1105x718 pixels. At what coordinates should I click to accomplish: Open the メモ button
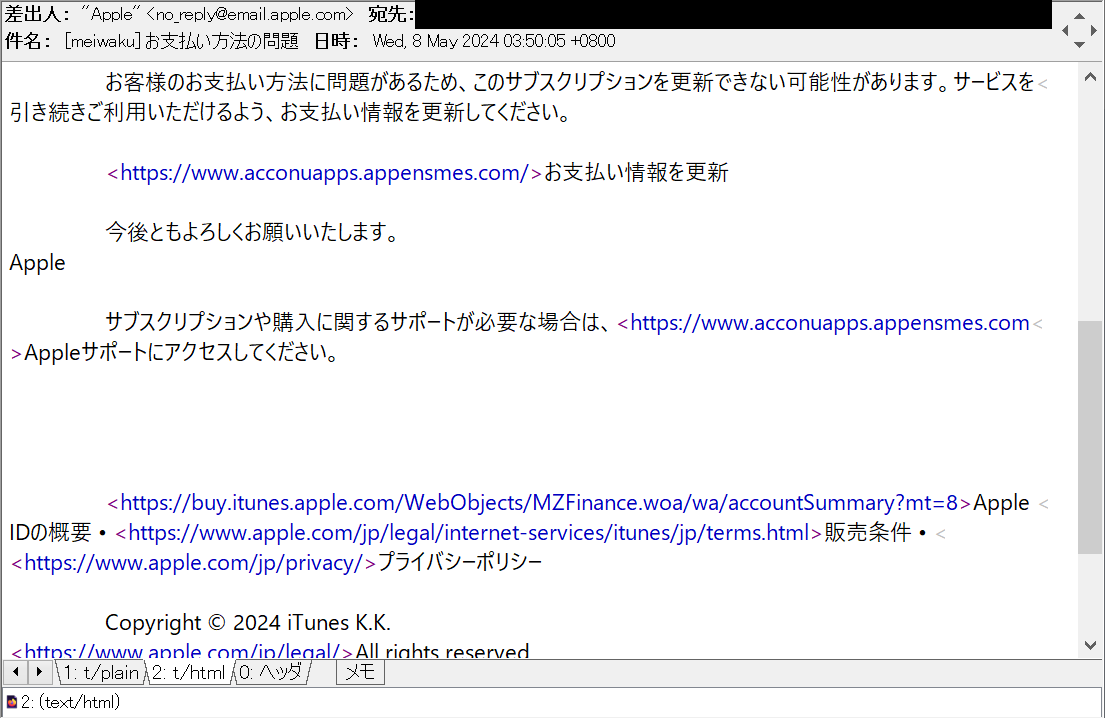[360, 672]
